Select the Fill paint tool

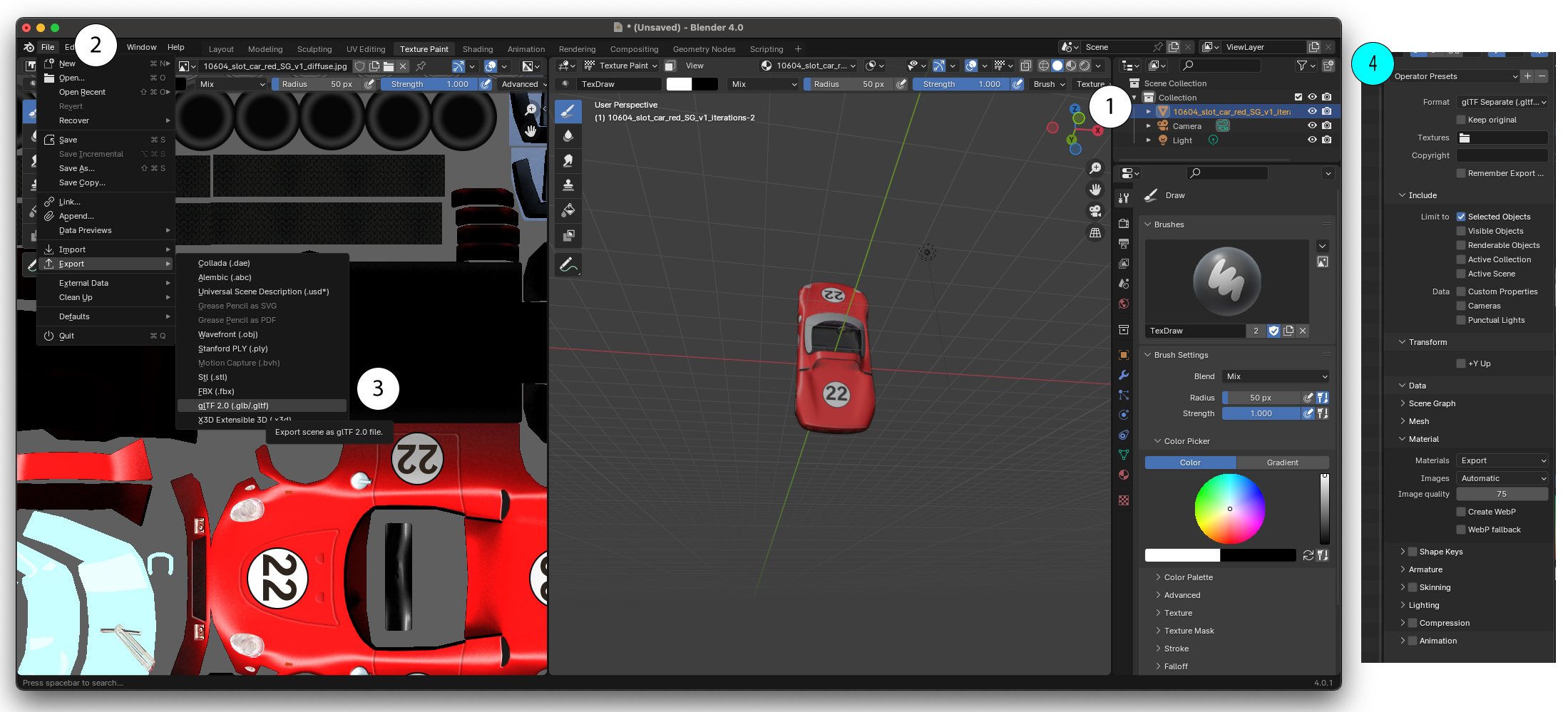click(568, 210)
